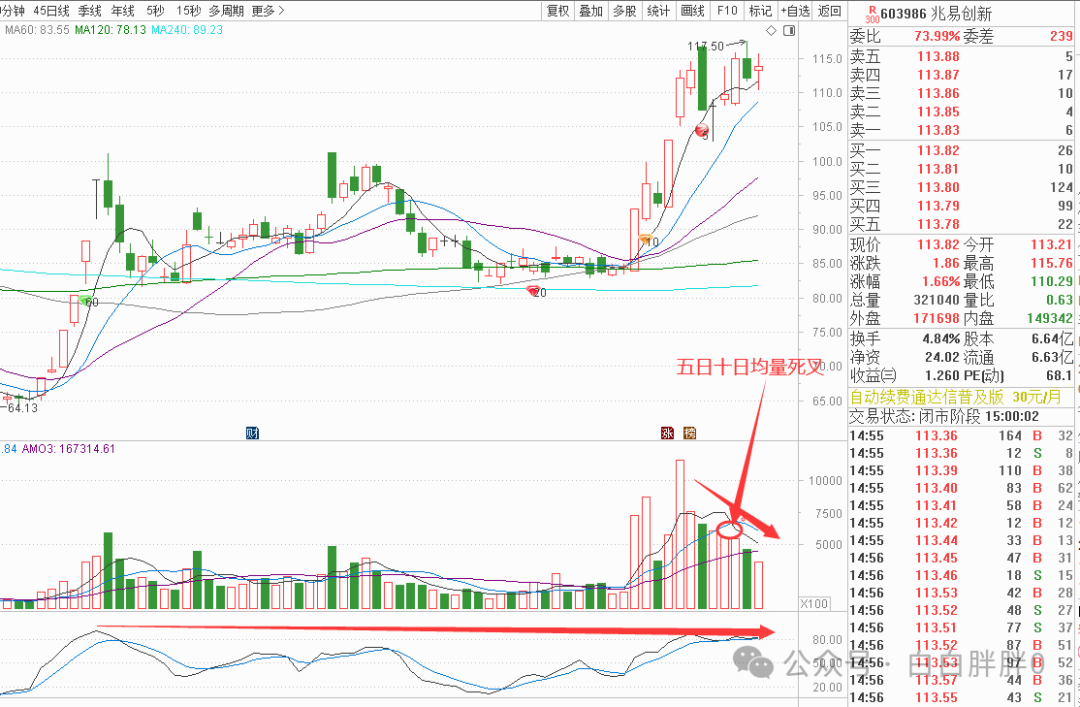Click the 统计 statistics button
This screenshot has height=707, width=1080.
tap(658, 10)
